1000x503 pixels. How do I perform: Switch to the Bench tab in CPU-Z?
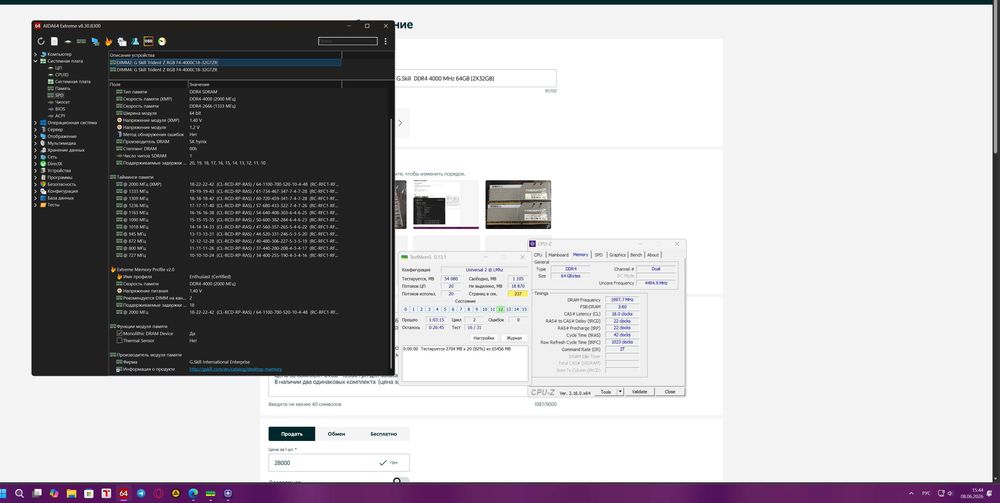click(636, 254)
